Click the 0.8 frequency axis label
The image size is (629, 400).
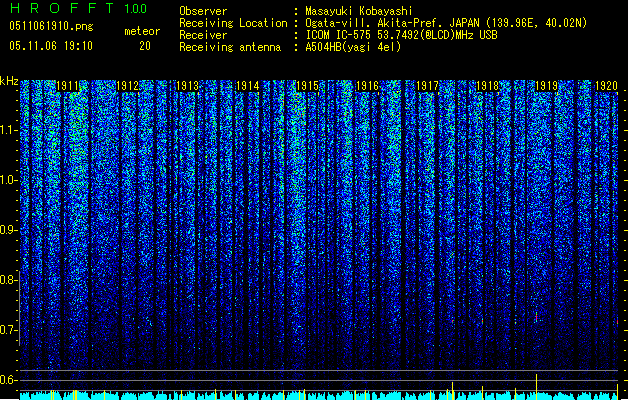8,280
